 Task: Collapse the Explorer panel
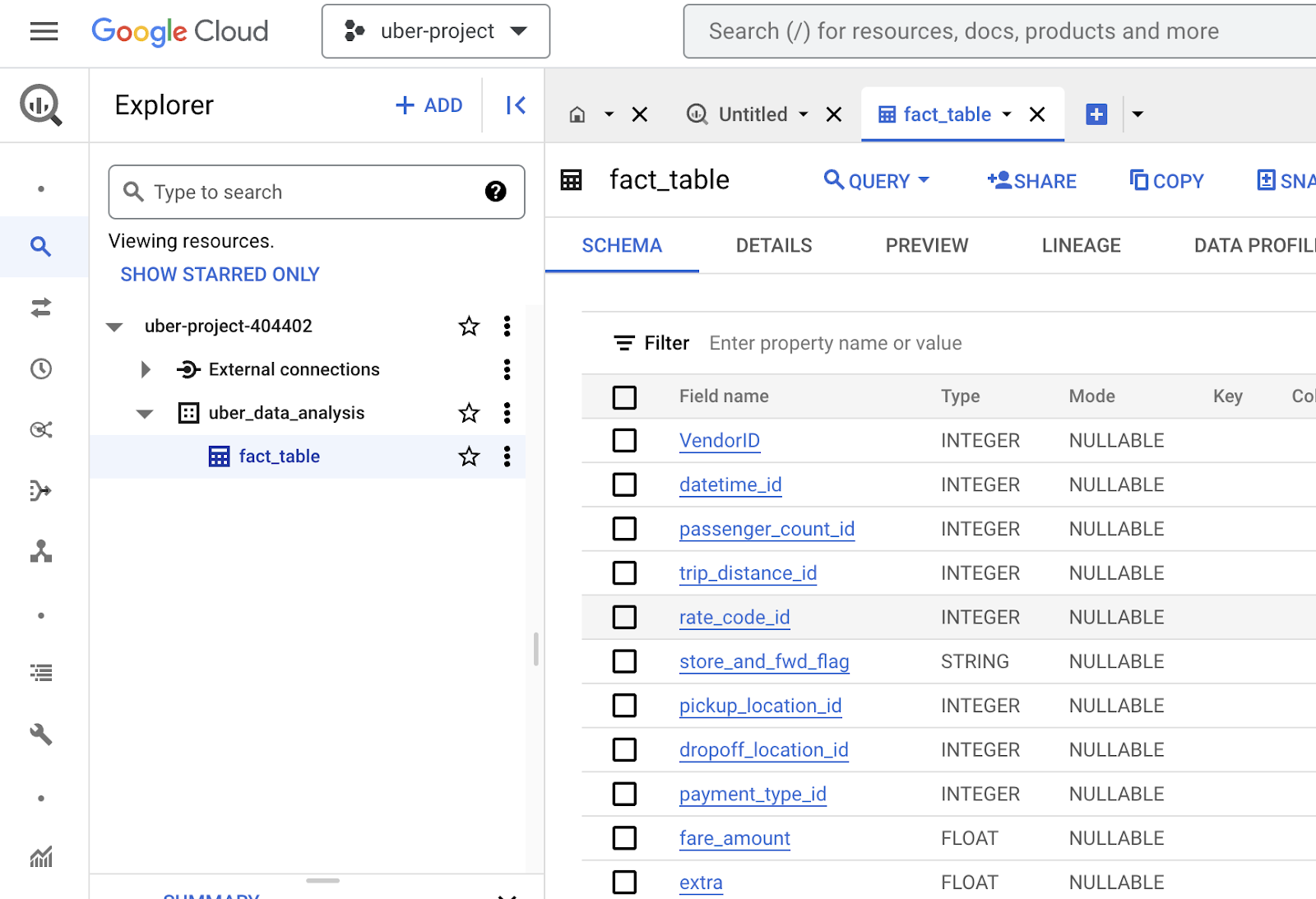516,105
